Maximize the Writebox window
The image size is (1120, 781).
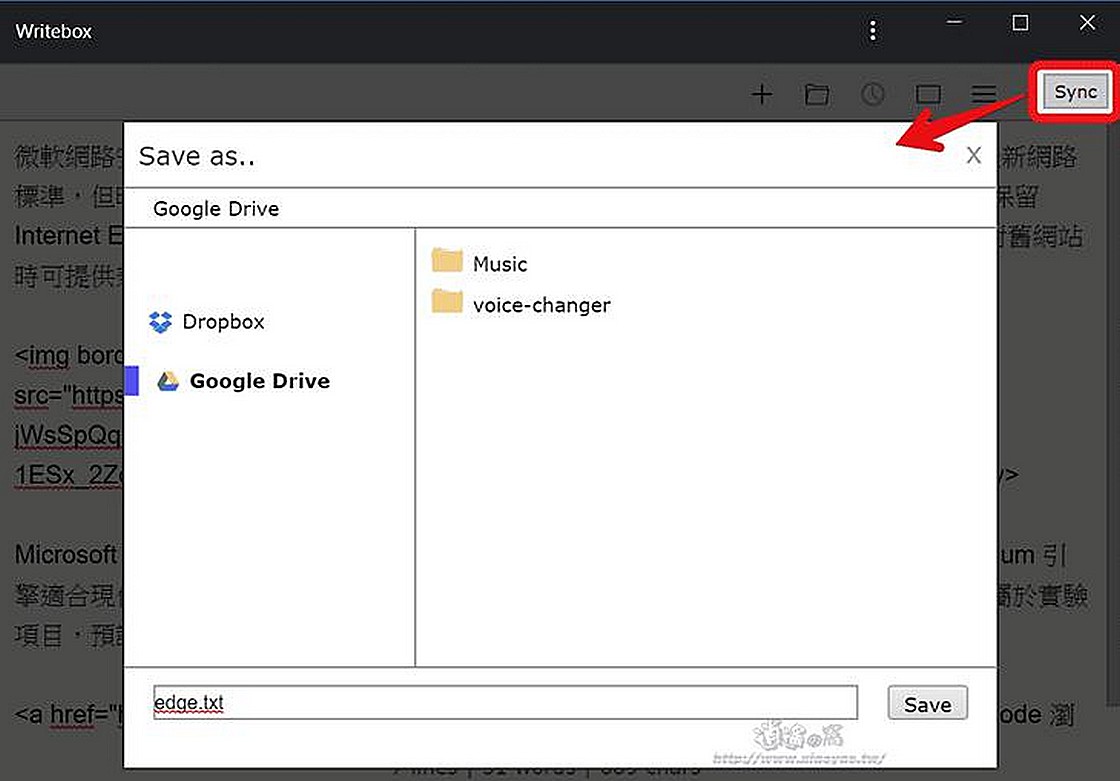(x=1020, y=23)
